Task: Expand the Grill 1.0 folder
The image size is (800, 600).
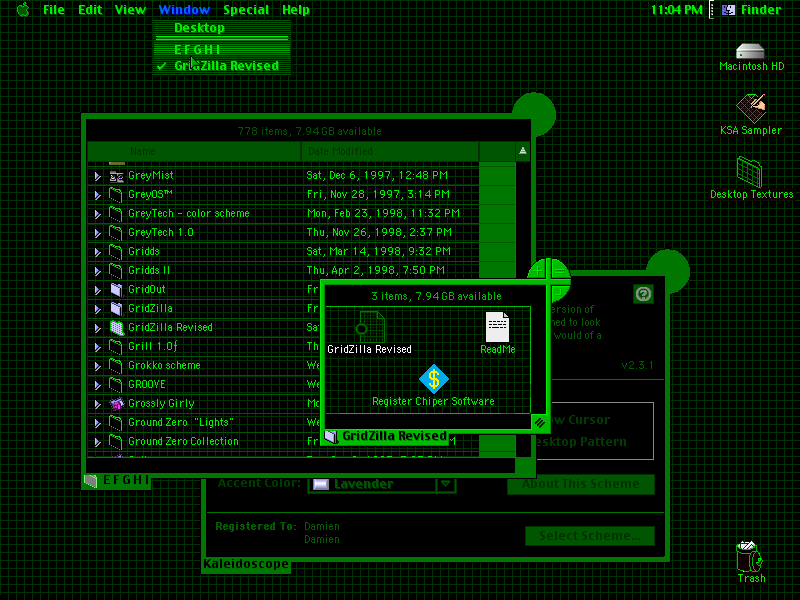Action: tap(97, 347)
